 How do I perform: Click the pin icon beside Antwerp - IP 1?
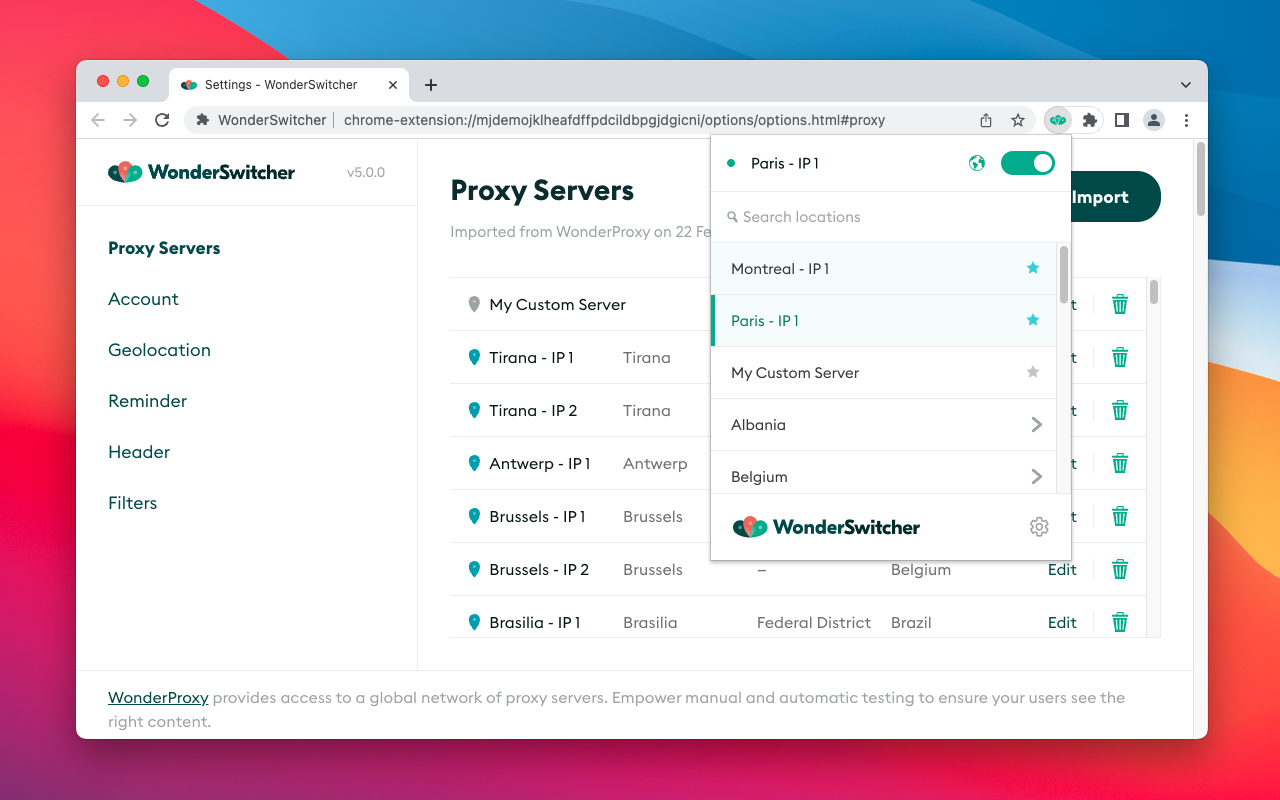(474, 463)
